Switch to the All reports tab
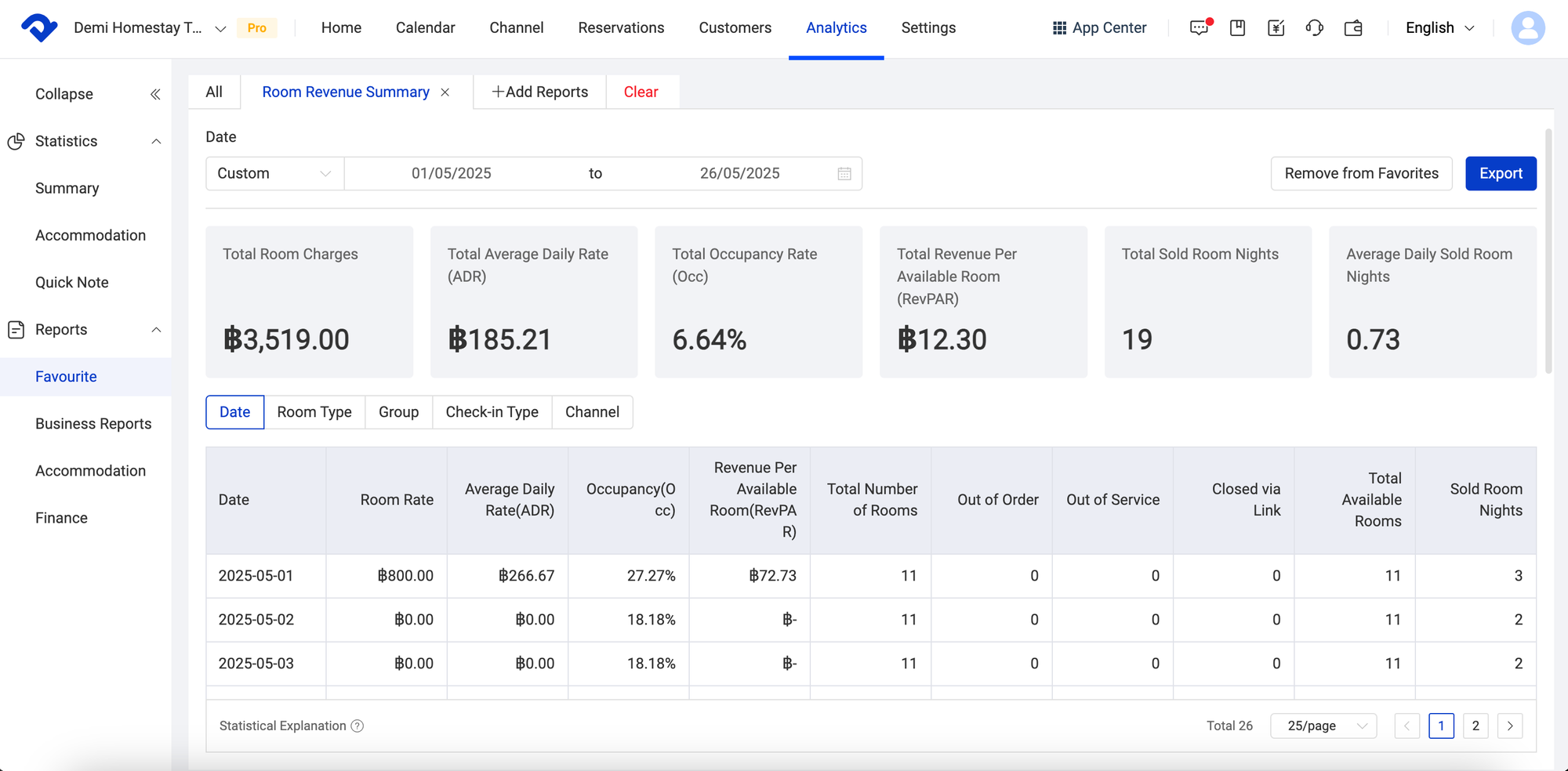Image resolution: width=1568 pixels, height=771 pixels. coord(213,92)
